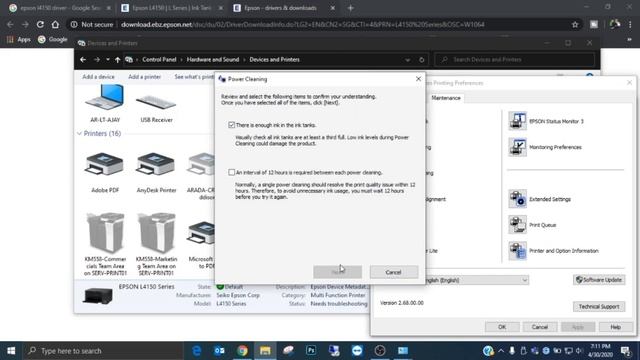Open Outlook from taskbar
The width and height of the screenshot is (640, 360).
(220, 351)
